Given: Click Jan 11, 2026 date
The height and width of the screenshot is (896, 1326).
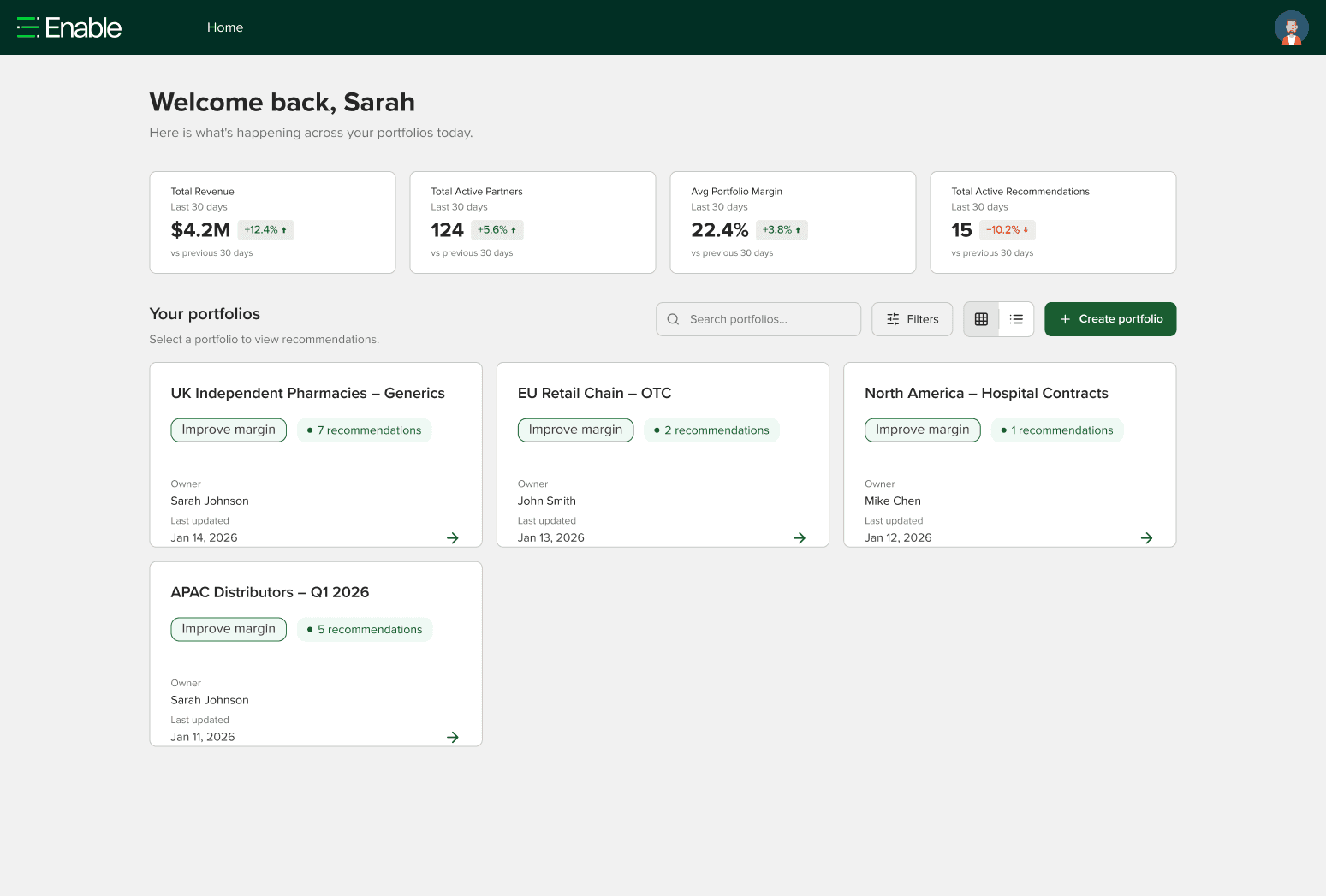Looking at the screenshot, I should coord(203,737).
